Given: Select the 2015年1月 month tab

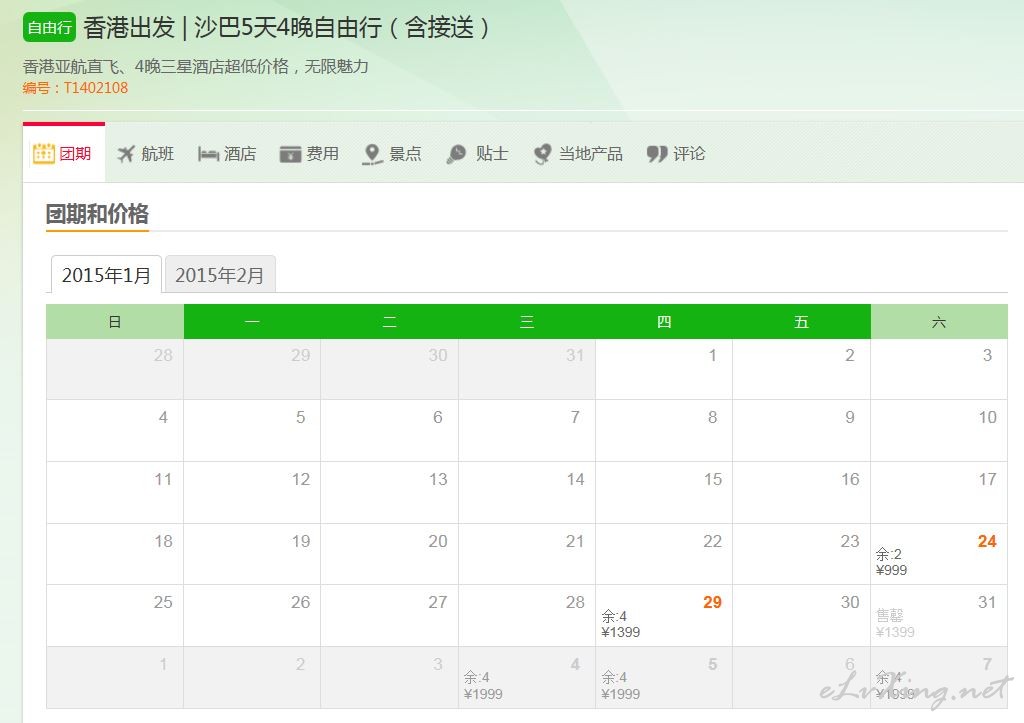Looking at the screenshot, I should [x=106, y=275].
